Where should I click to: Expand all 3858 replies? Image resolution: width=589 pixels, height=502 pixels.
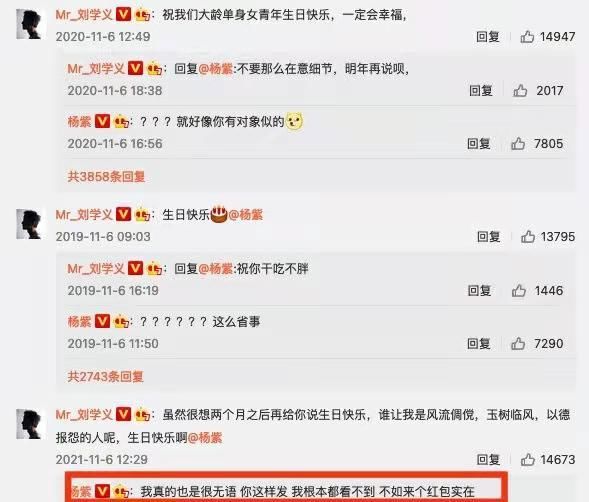tap(106, 176)
